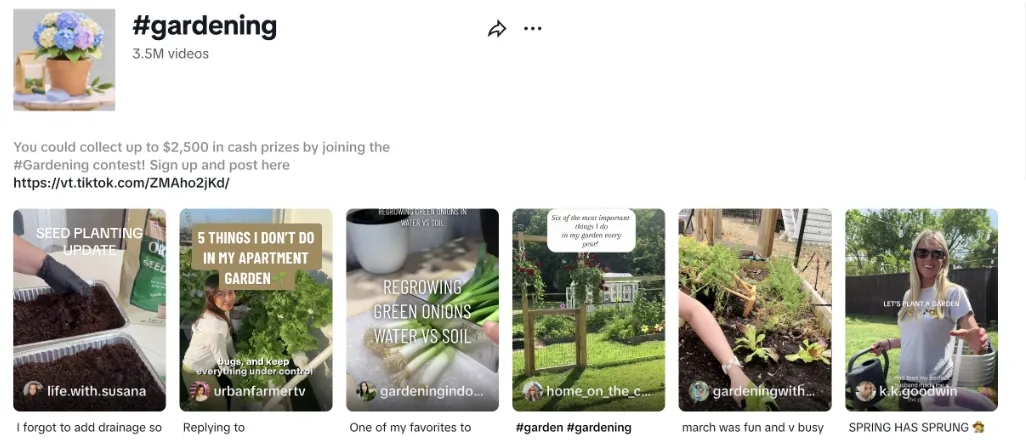The image size is (1026, 445).
Task: Open the Seed Planting Update video
Action: point(90,310)
